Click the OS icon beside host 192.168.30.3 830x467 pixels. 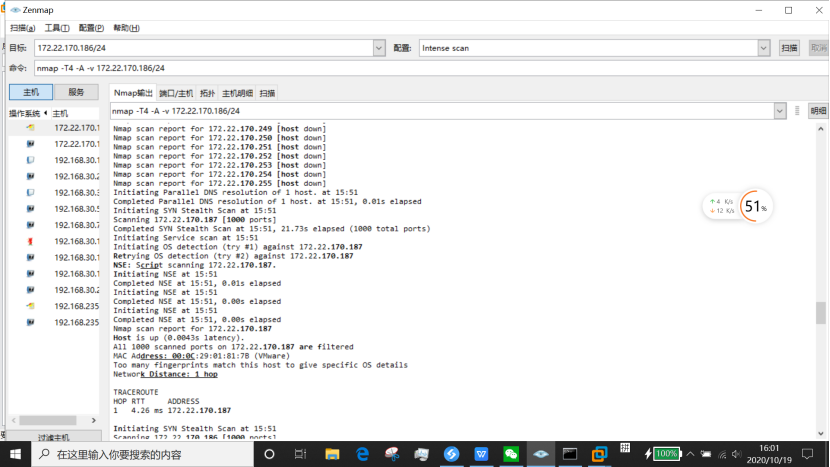30,193
